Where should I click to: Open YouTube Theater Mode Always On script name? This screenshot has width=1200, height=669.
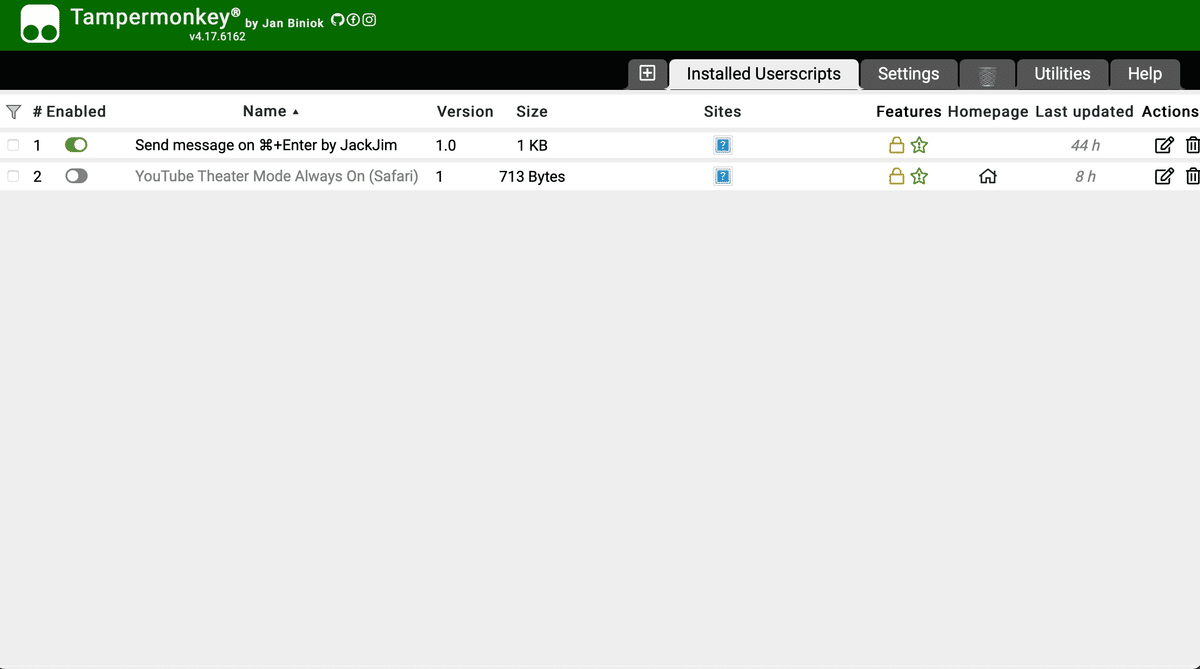276,177
